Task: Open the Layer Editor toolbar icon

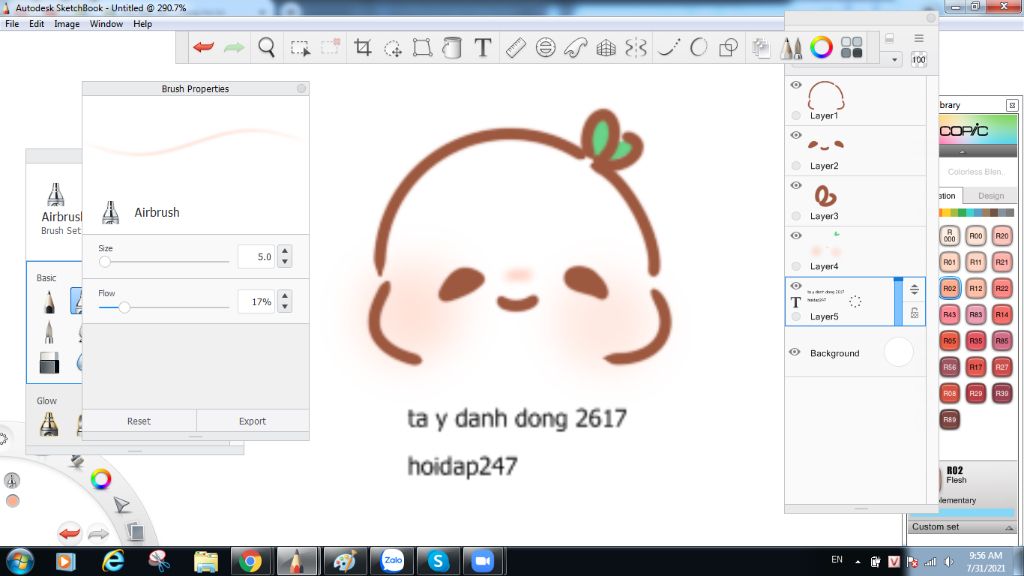Action: coord(761,48)
